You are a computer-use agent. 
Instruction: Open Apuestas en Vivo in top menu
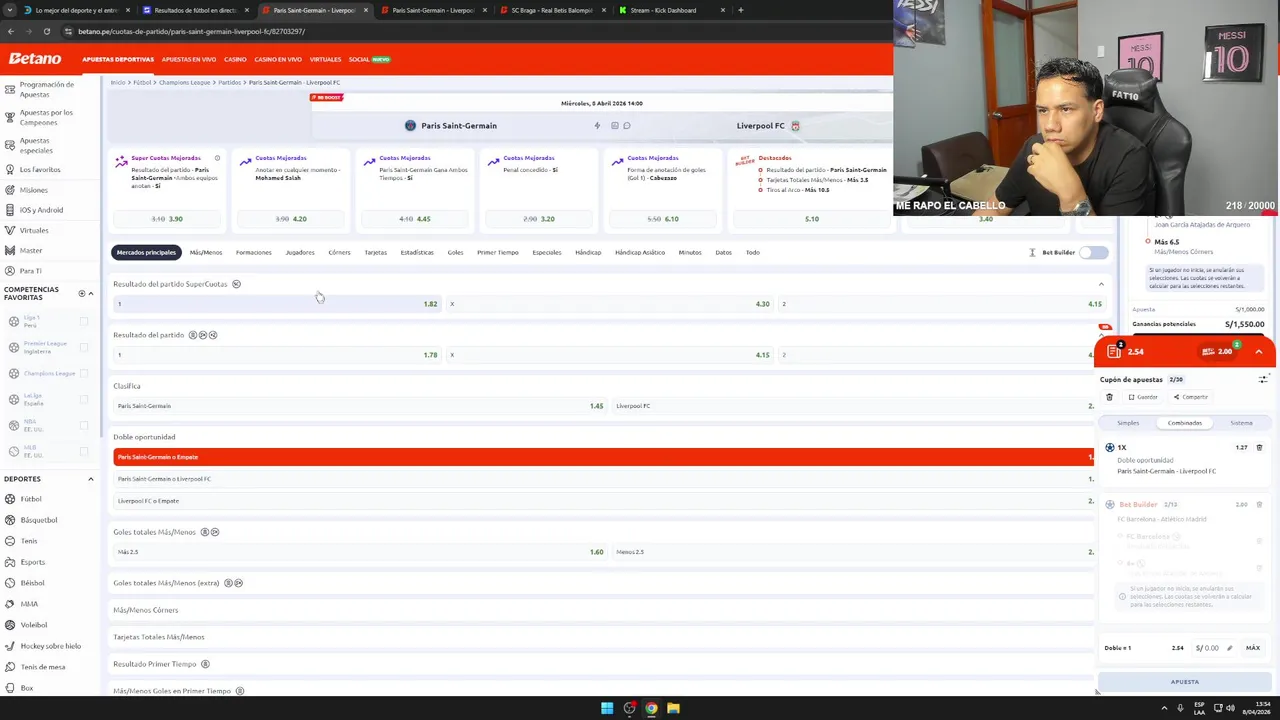(189, 59)
